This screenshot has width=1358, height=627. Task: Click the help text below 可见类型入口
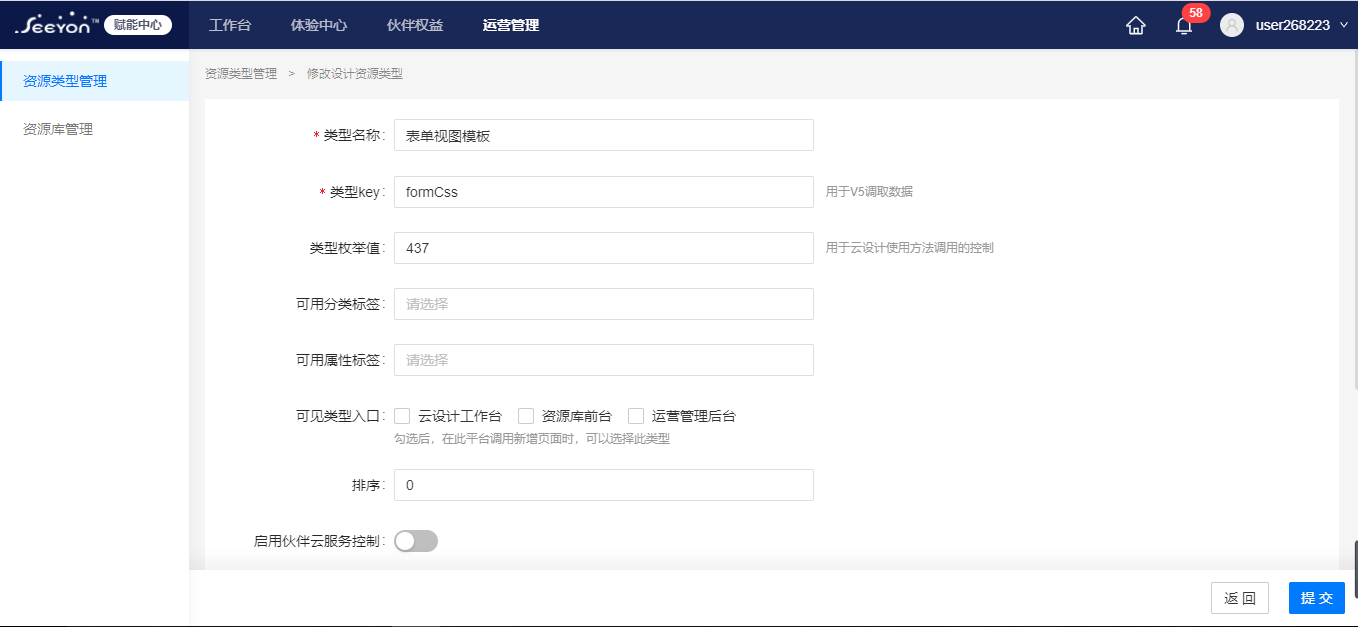coord(532,439)
